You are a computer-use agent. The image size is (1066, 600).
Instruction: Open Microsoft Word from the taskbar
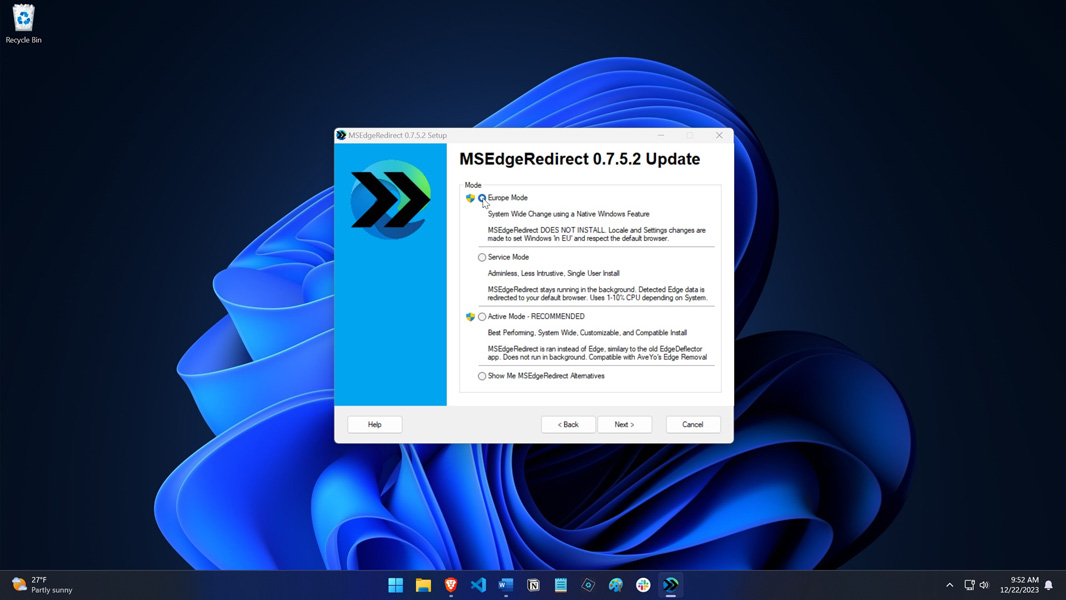(506, 585)
